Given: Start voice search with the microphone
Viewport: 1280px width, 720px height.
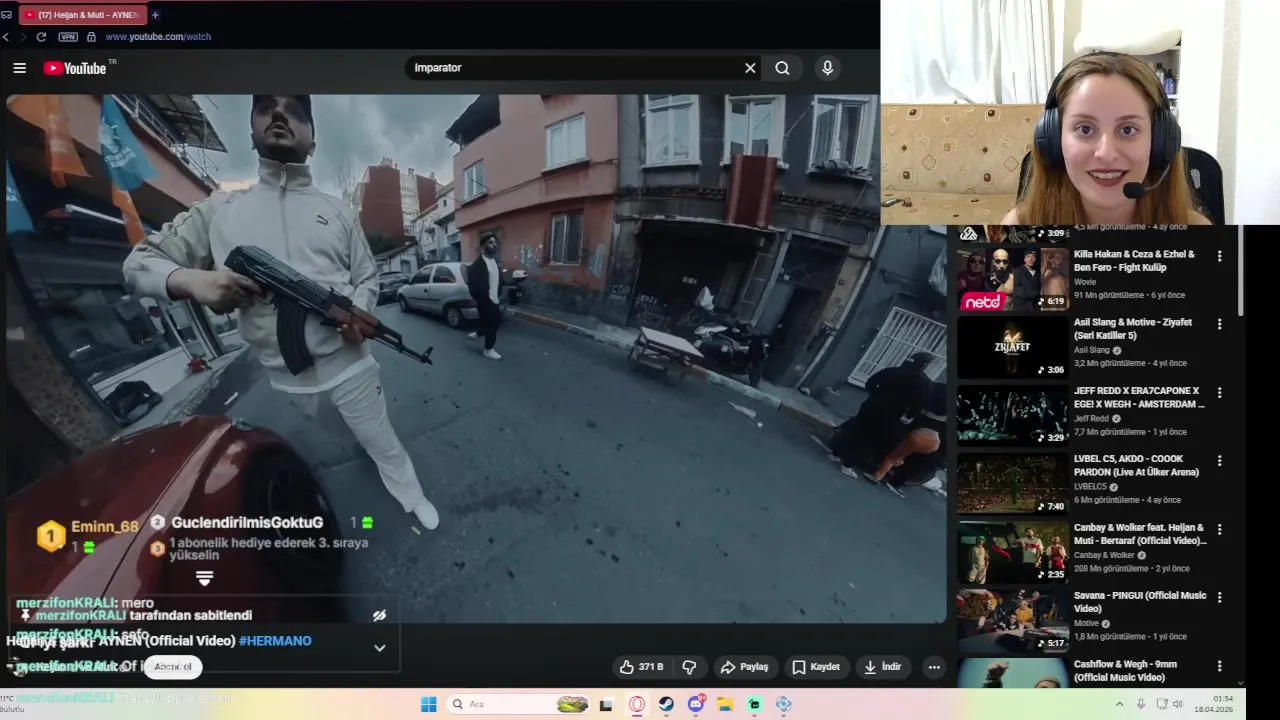Looking at the screenshot, I should (x=827, y=68).
